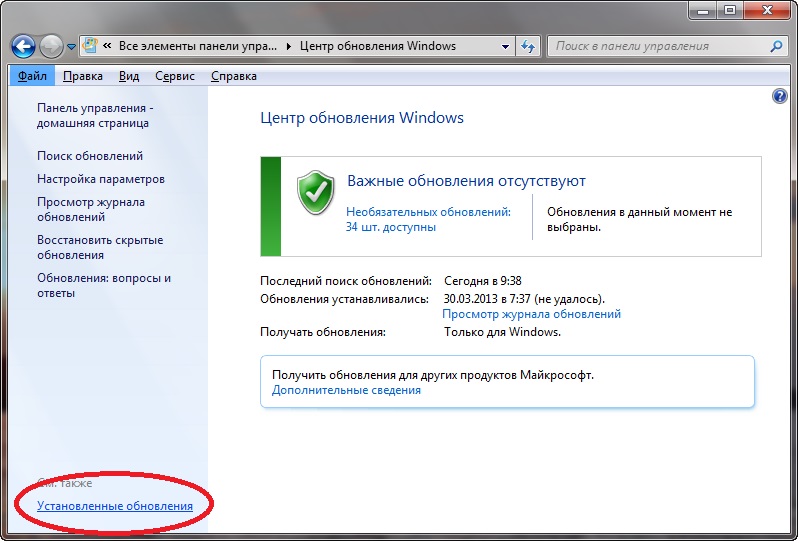Open the Сервис menu
This screenshot has width=800, height=543.
pyautogui.click(x=175, y=76)
